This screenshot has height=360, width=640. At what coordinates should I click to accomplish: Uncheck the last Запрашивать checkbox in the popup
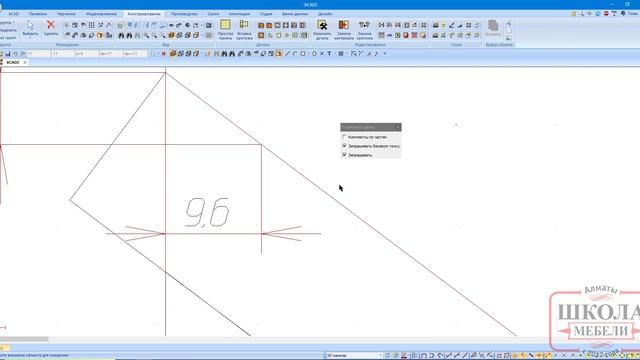(344, 155)
